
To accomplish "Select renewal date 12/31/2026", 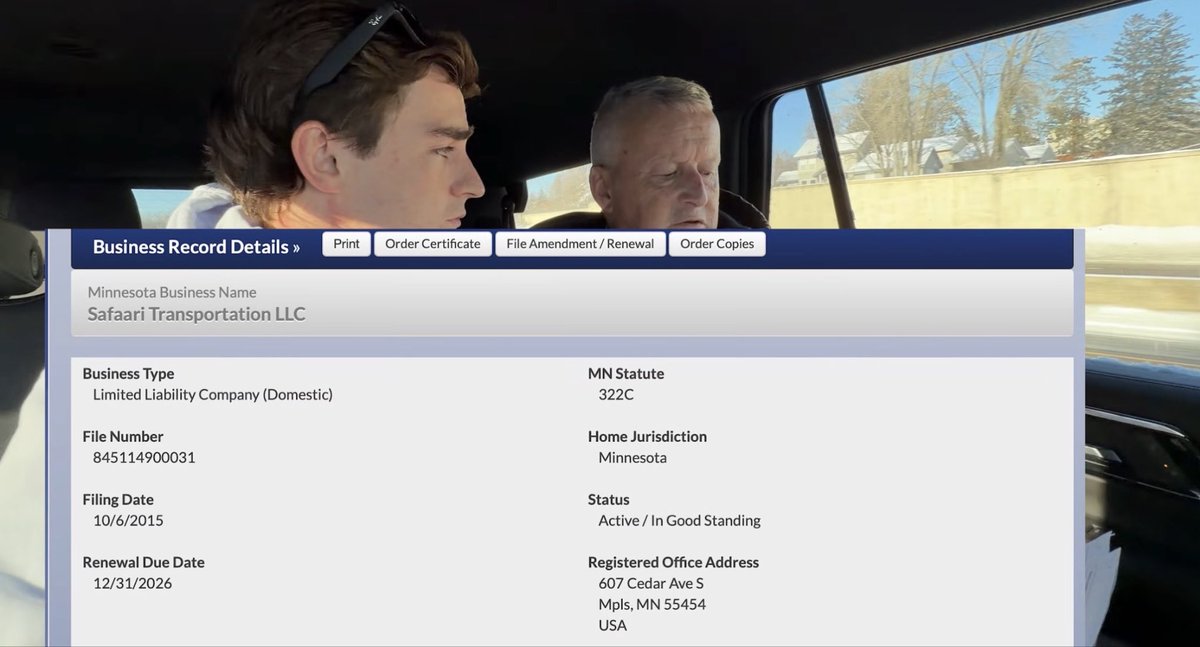I will [x=133, y=583].
